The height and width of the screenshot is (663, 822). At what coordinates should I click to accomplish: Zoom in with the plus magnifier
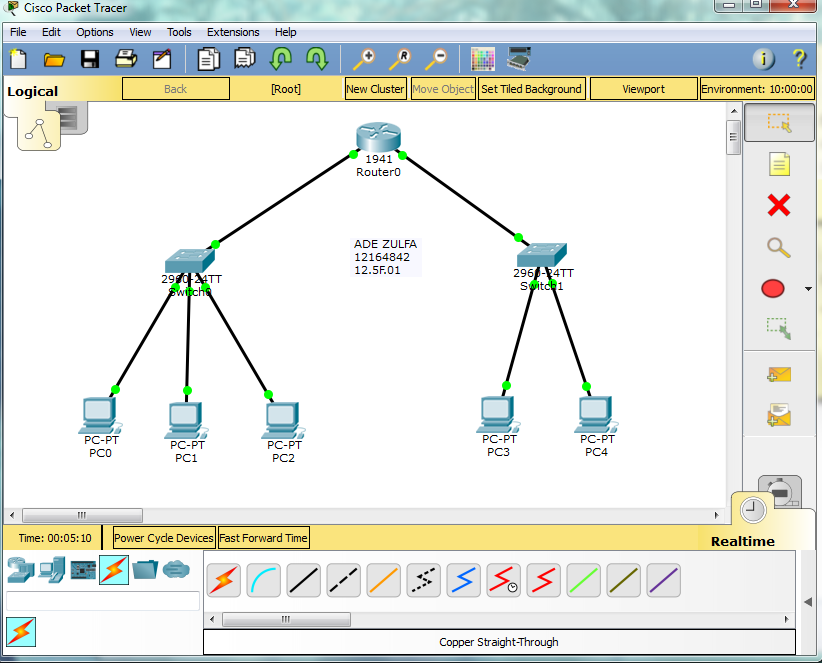tap(364, 59)
